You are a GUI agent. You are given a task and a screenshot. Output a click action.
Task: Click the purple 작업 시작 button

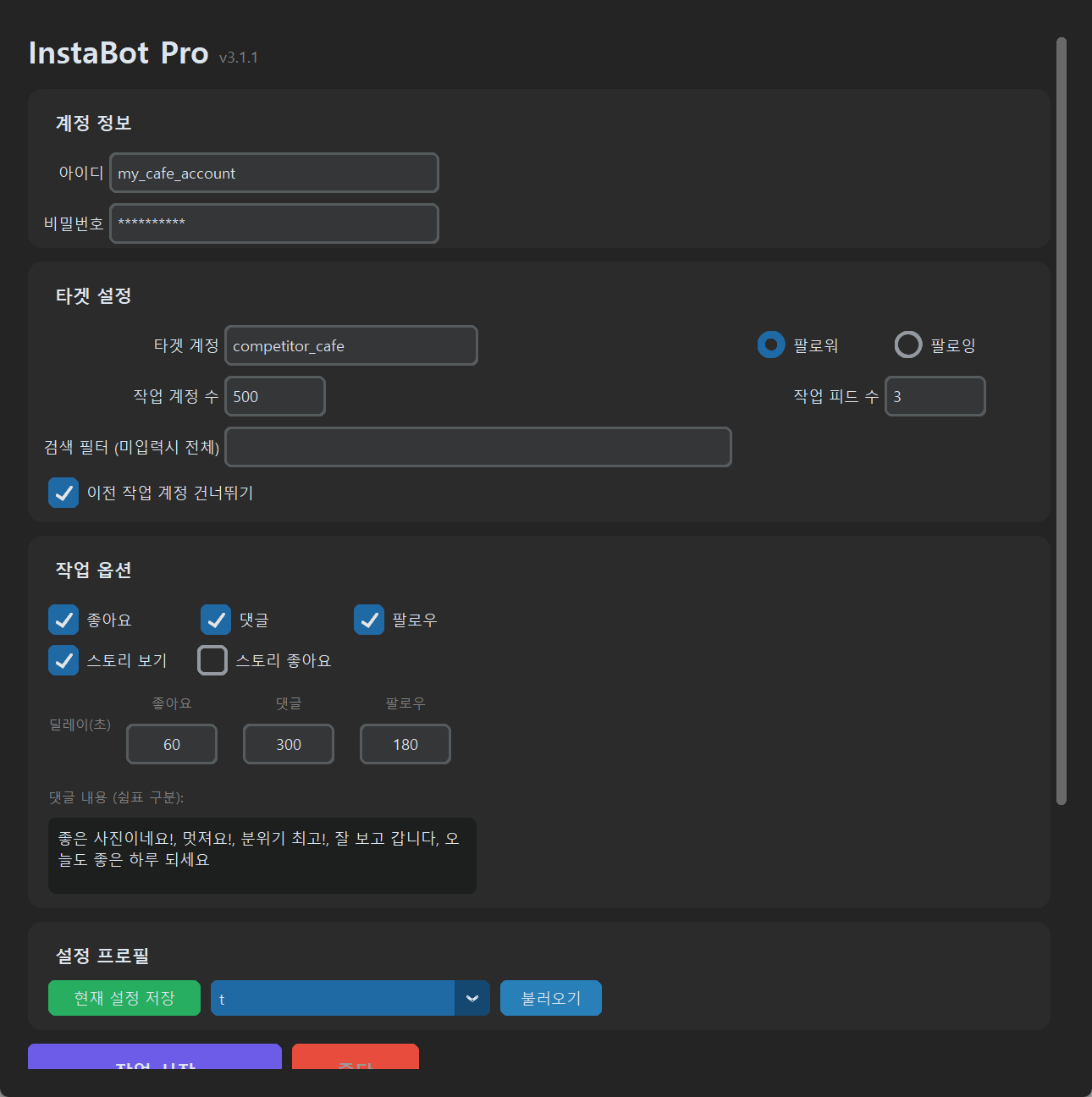point(155,1057)
